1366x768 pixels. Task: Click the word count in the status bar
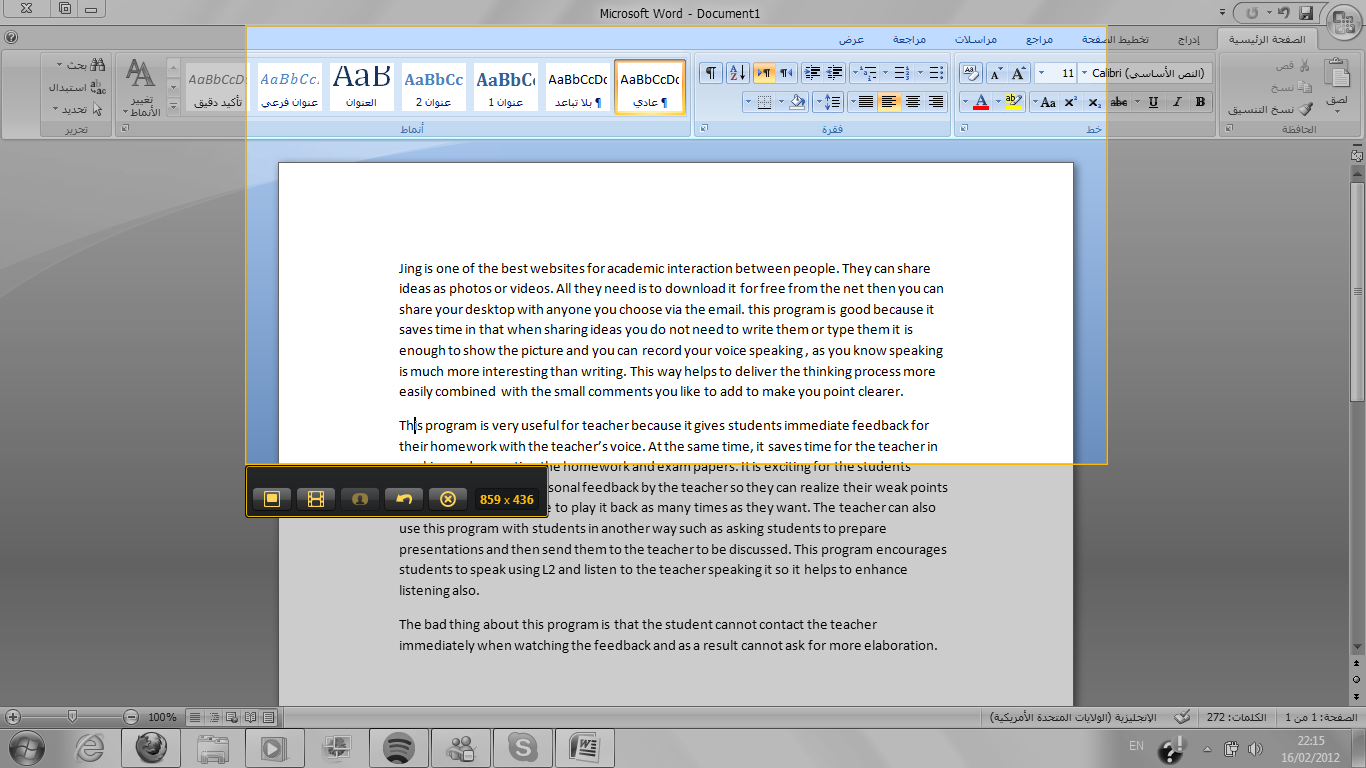[x=1238, y=718]
